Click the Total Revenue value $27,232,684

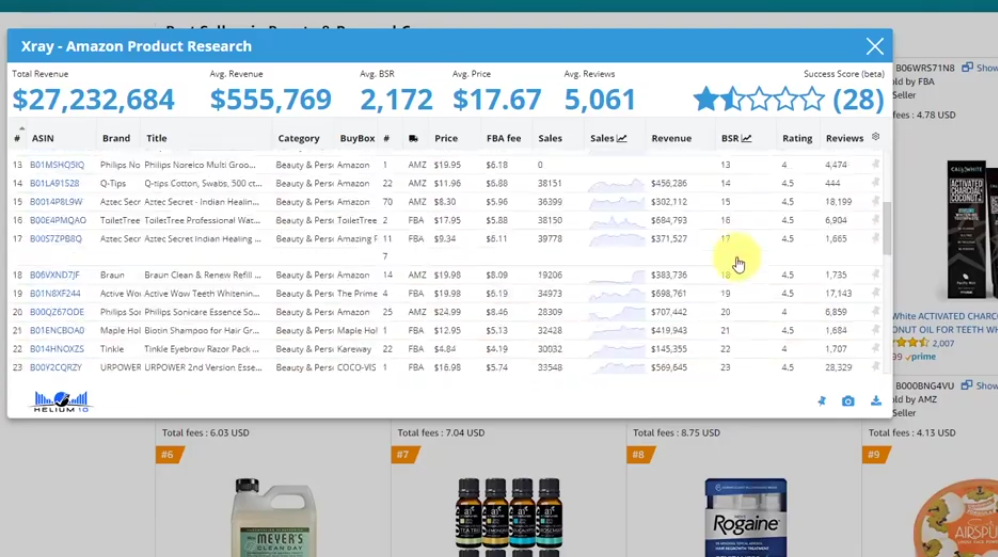(93, 99)
